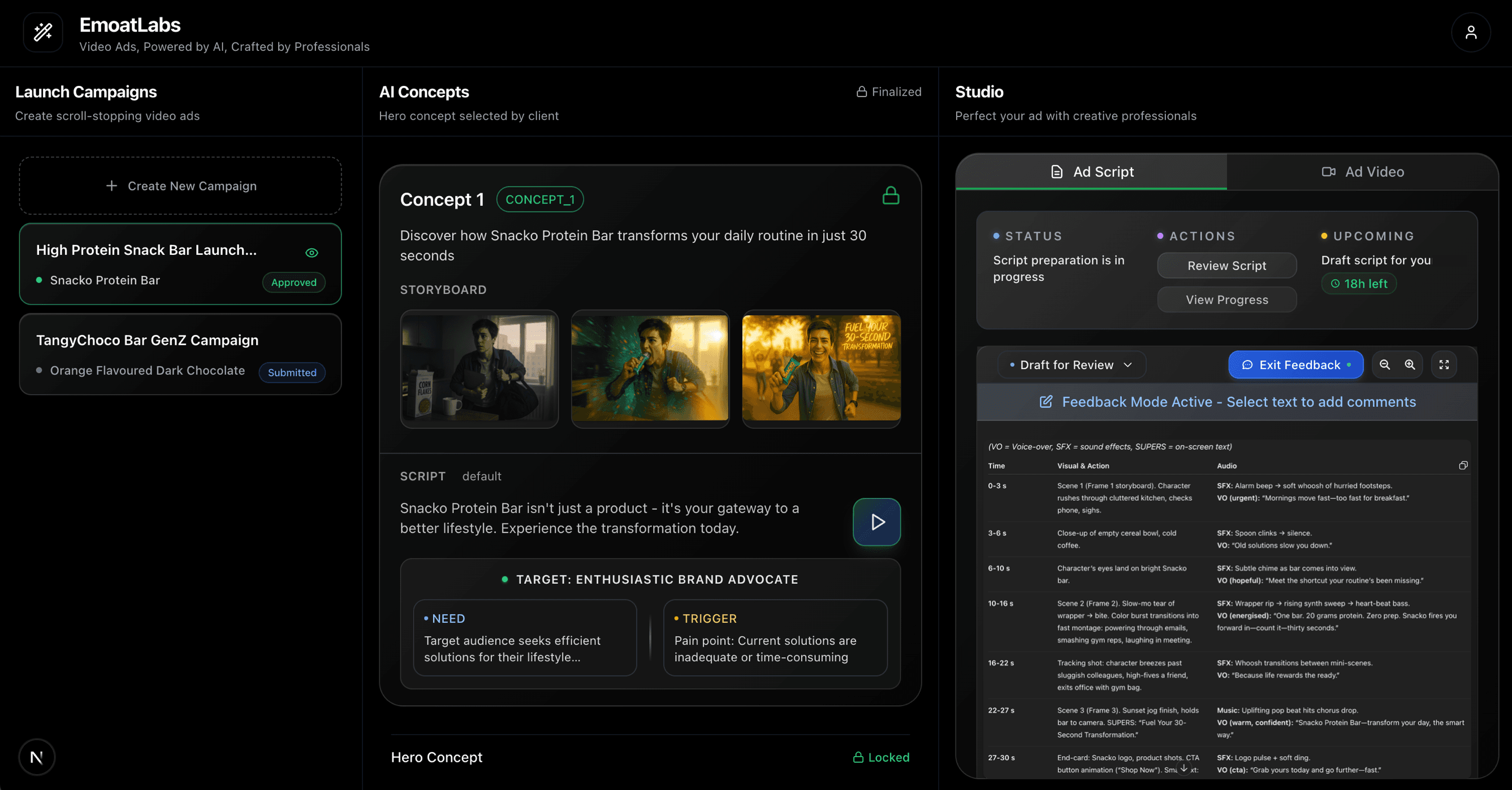Open the second storyboard frame thumbnail
Image resolution: width=1512 pixels, height=790 pixels.
[650, 369]
